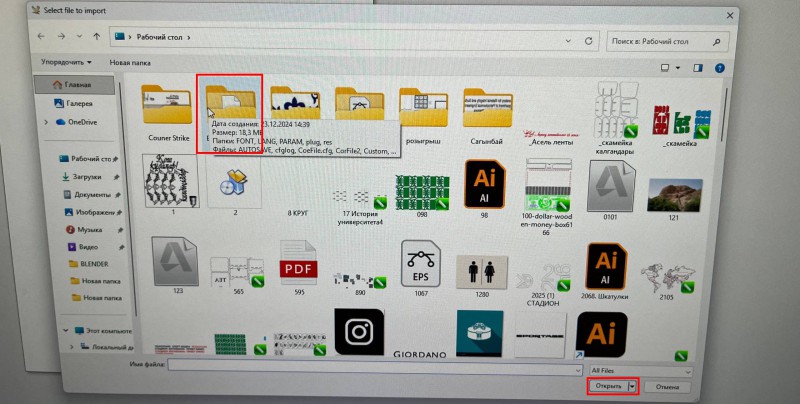Open Рабочий стол in the sidebar
Viewport: 800px width, 404px height.
pos(86,159)
